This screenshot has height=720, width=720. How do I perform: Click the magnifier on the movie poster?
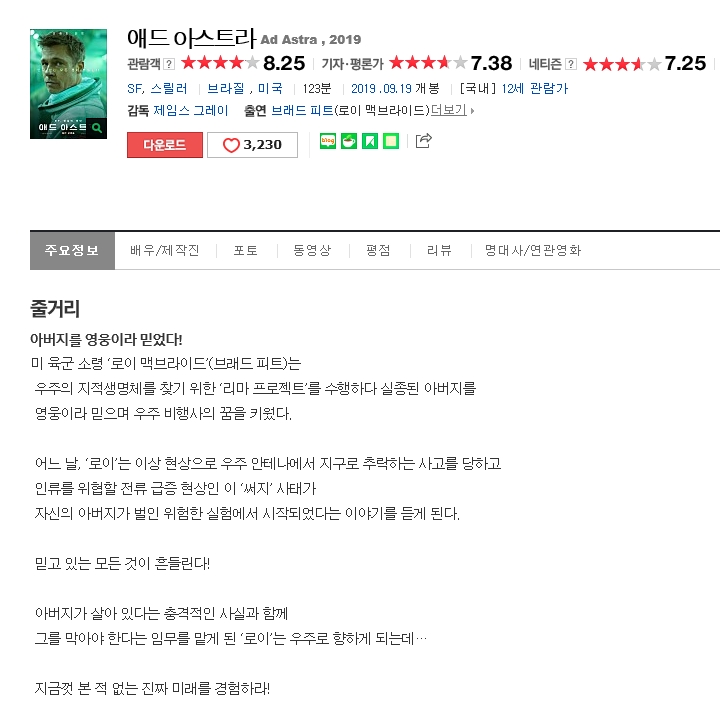click(x=97, y=128)
